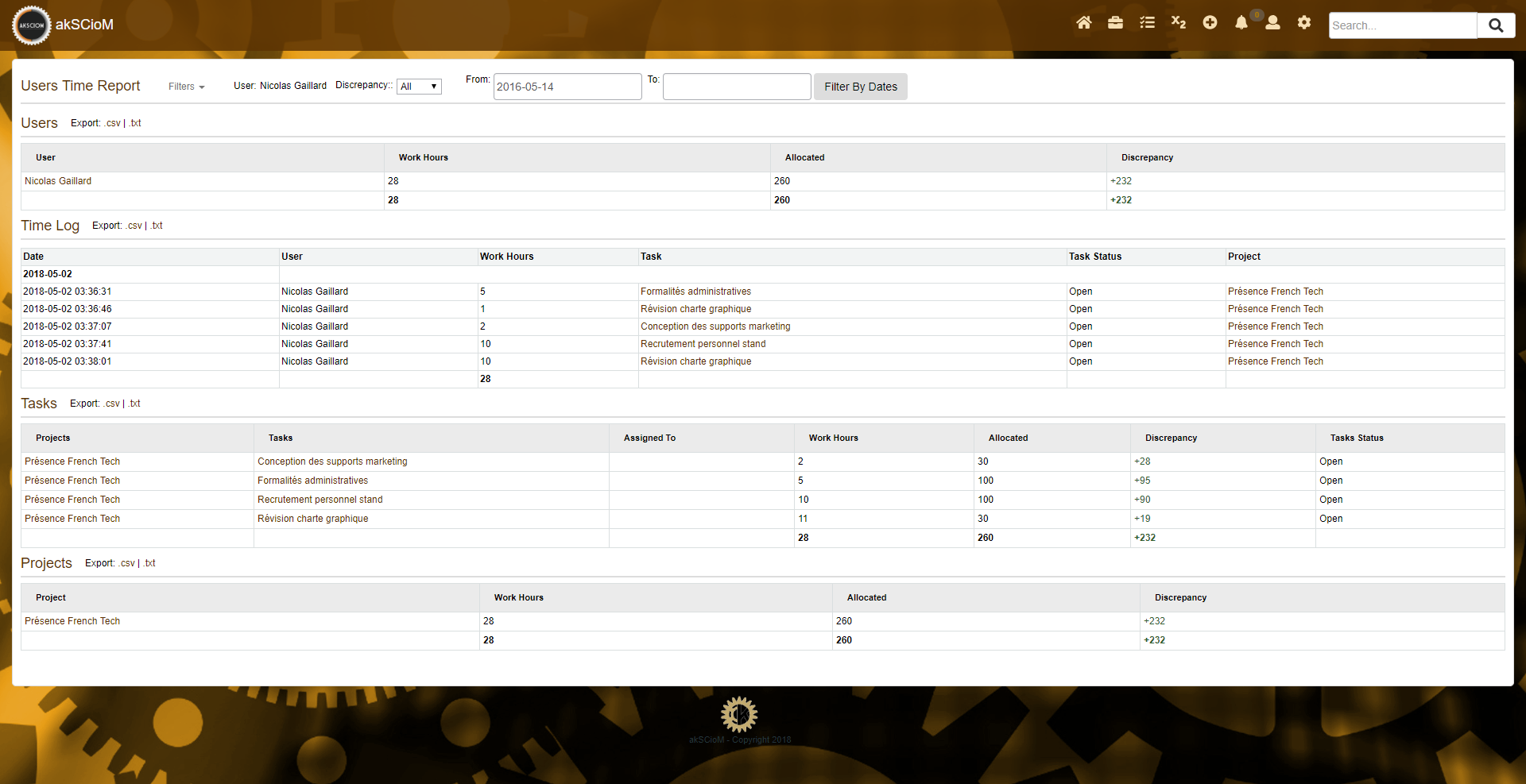1526x784 pixels.
Task: Click Recrutement personnel stand in Time Log
Action: (703, 344)
